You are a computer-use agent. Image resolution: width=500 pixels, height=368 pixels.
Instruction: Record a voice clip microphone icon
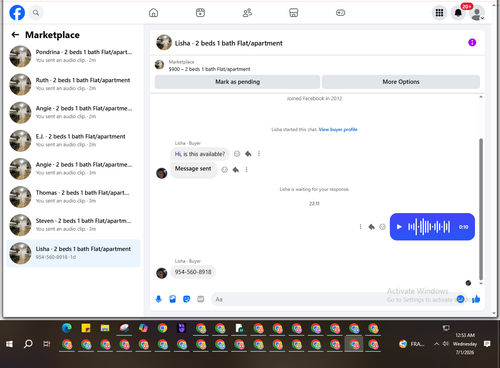point(159,299)
